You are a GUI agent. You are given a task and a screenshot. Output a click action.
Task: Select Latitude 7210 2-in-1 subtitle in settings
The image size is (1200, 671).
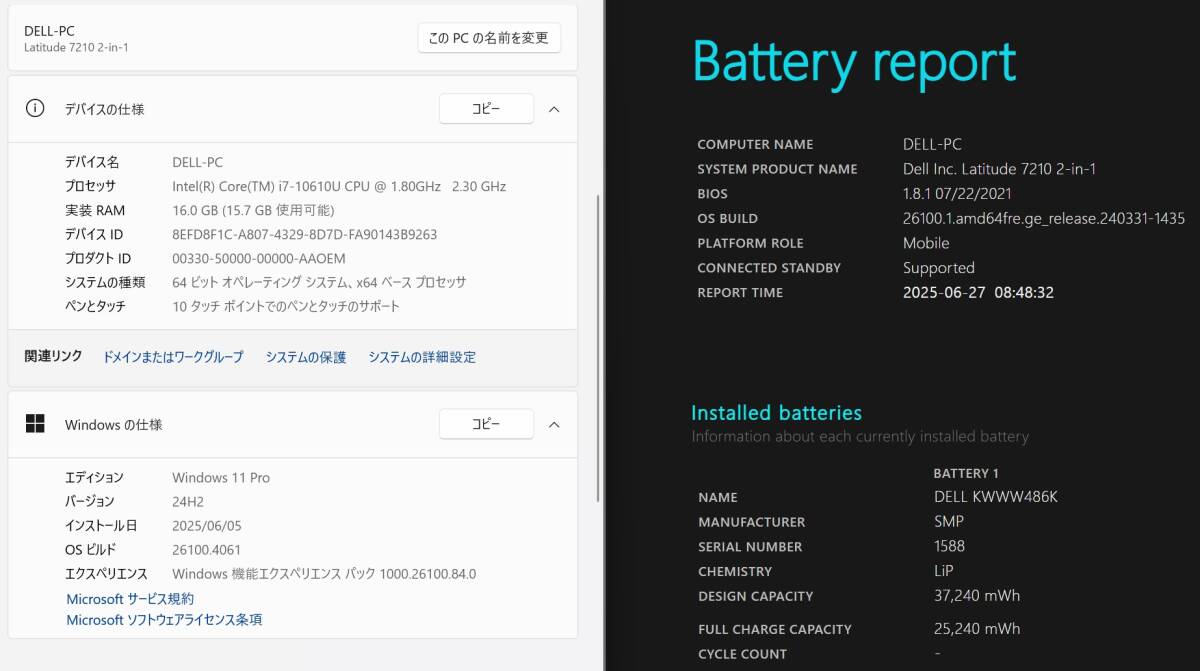point(76,48)
